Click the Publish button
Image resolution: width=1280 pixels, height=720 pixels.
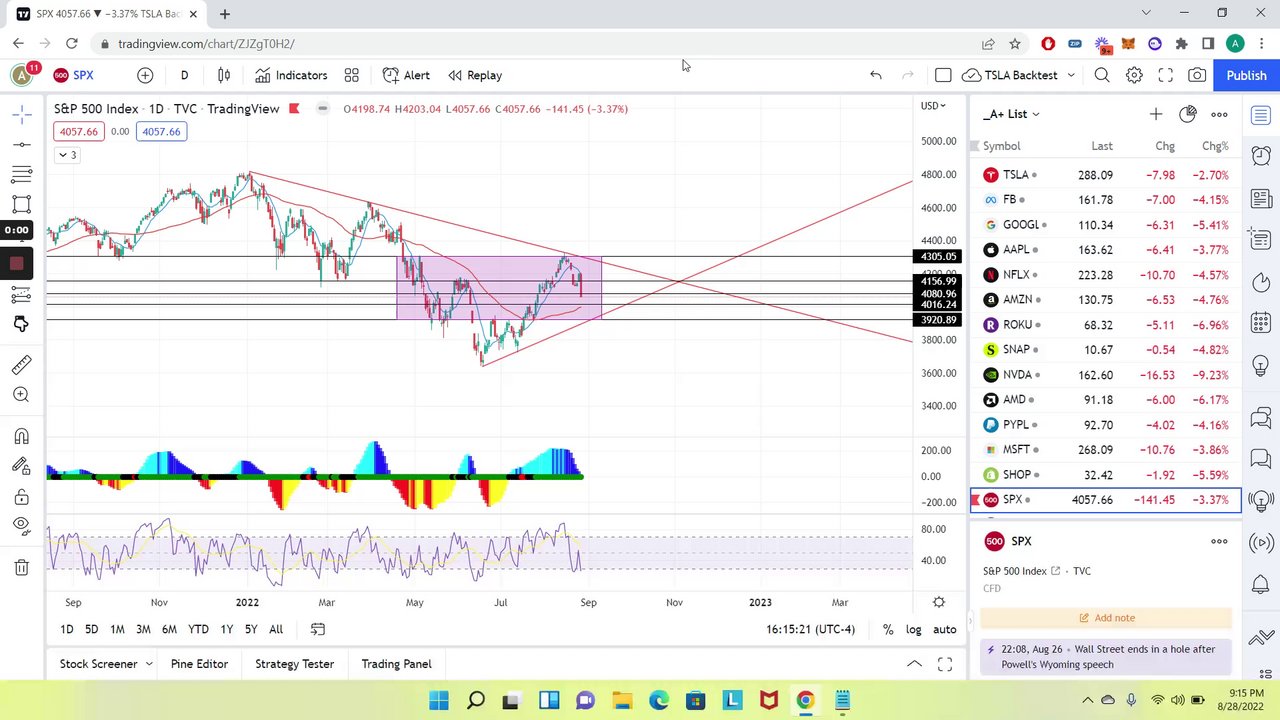point(1246,75)
